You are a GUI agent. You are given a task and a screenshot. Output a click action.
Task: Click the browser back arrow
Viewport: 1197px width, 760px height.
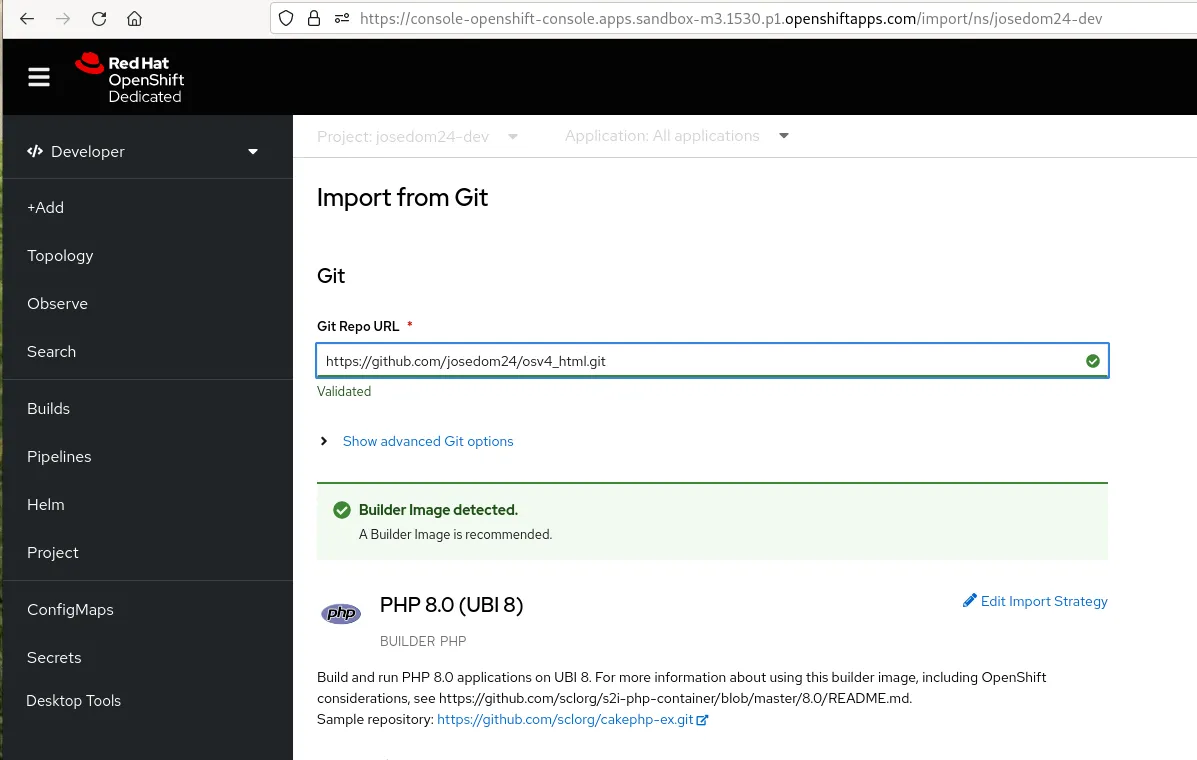27,19
